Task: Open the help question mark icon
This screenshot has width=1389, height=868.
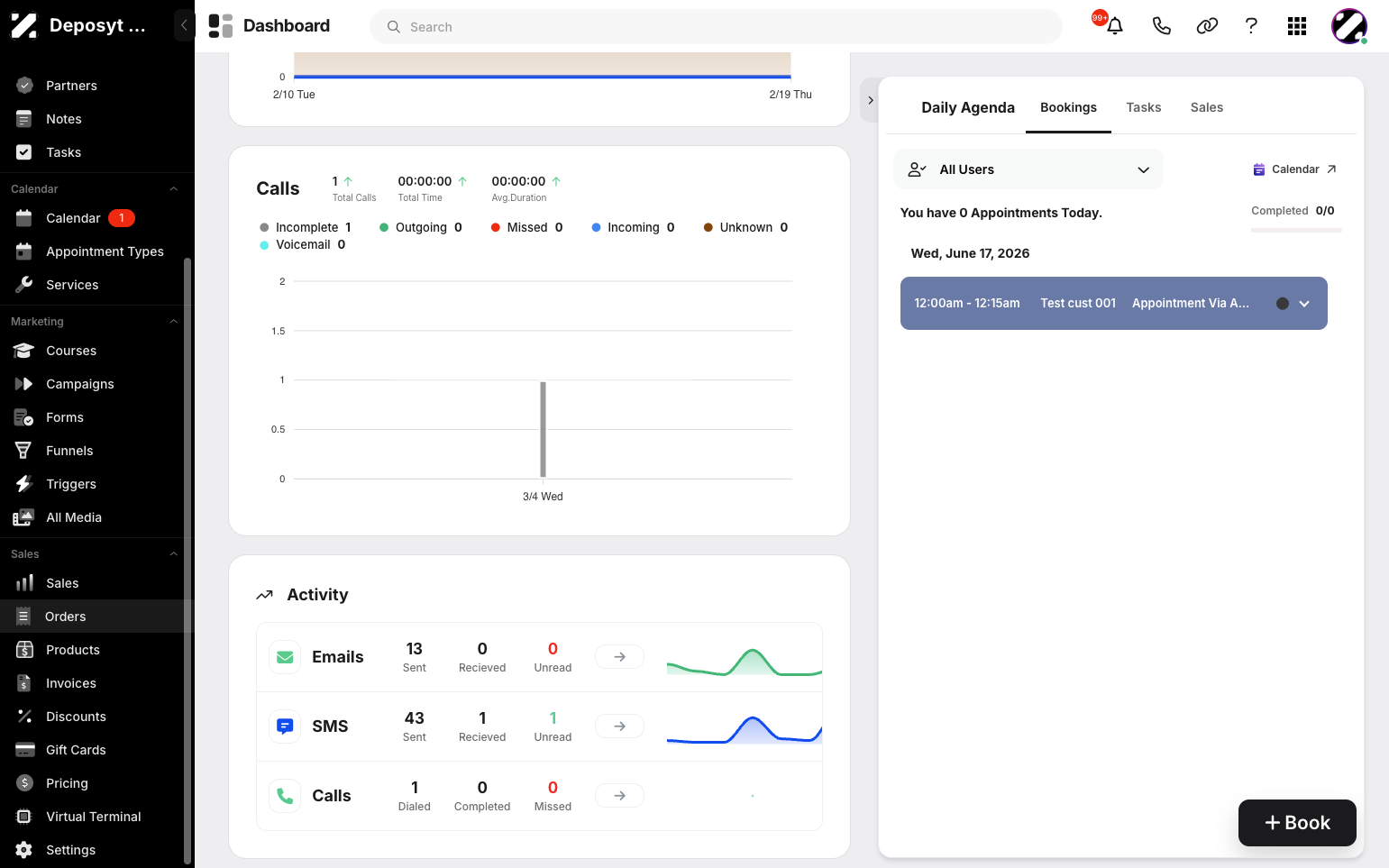Action: click(x=1251, y=26)
